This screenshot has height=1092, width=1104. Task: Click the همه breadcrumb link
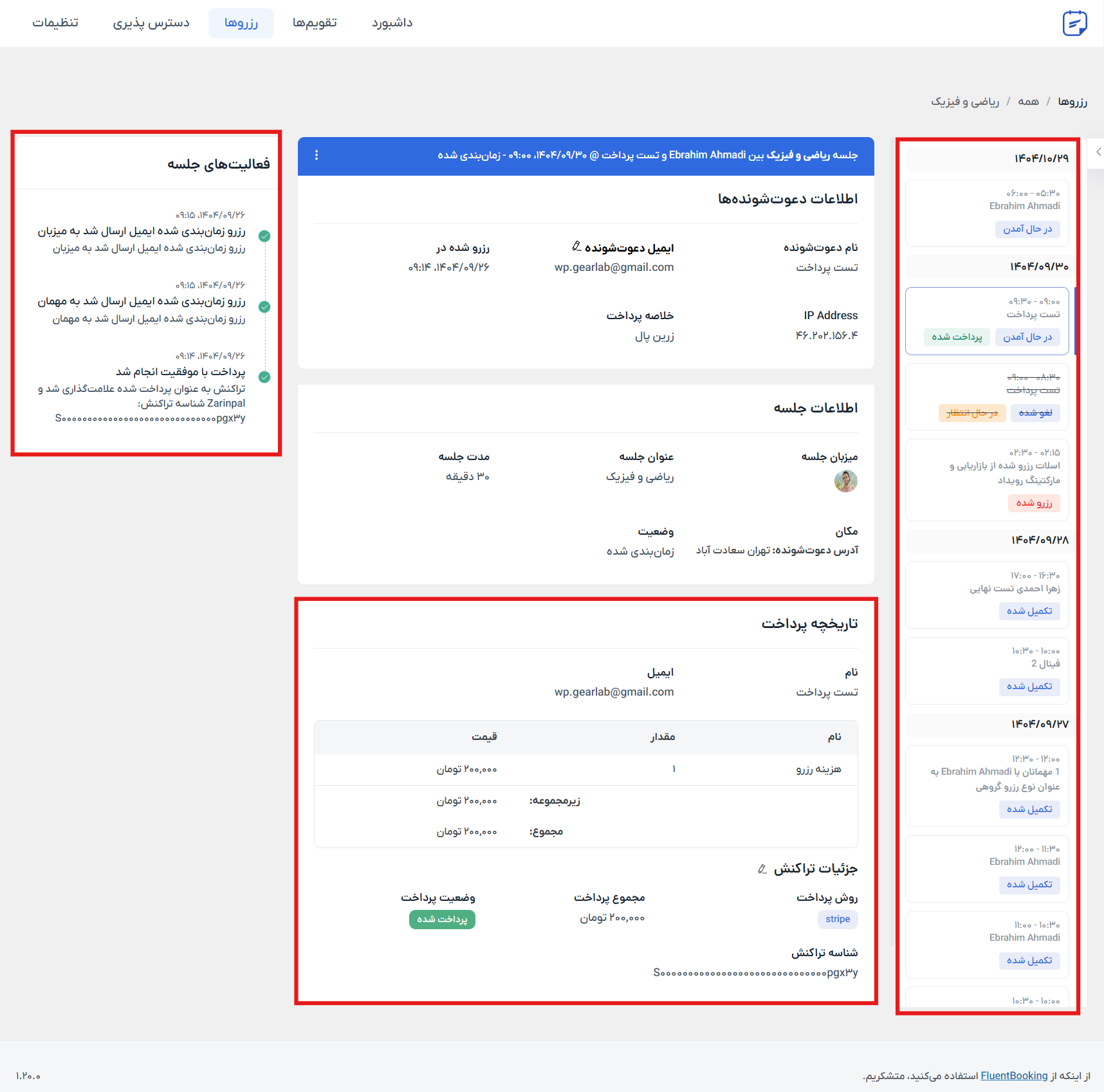tap(1028, 102)
